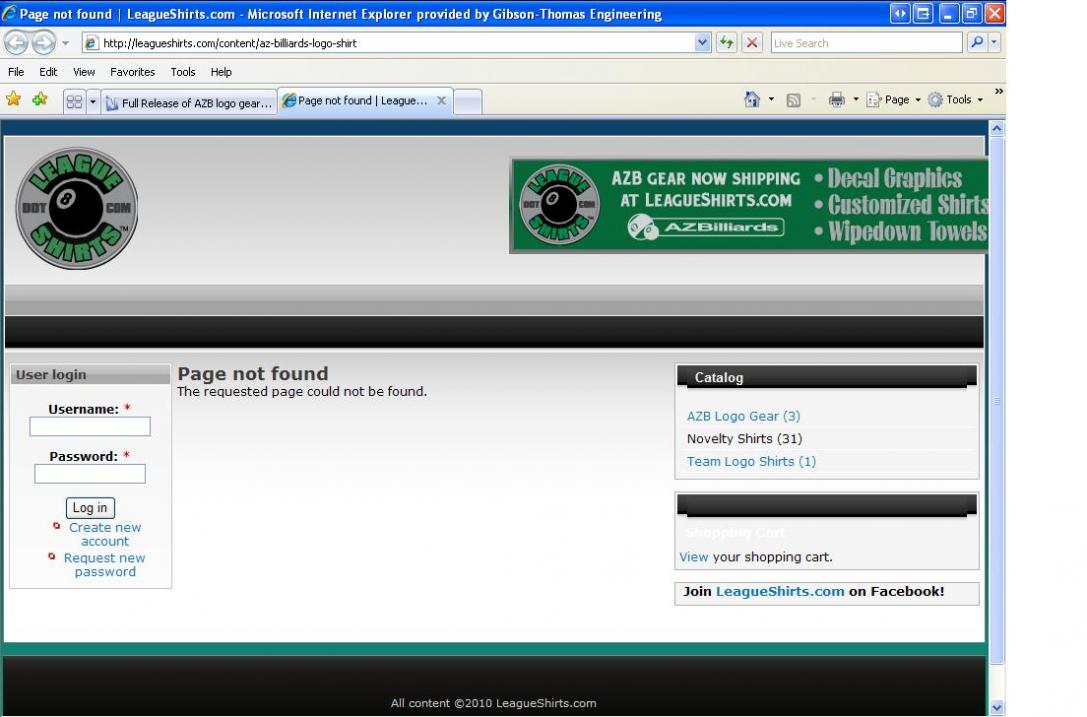The width and height of the screenshot is (1087, 717).
Task: Click the browser Forward arrow button
Action: click(44, 43)
